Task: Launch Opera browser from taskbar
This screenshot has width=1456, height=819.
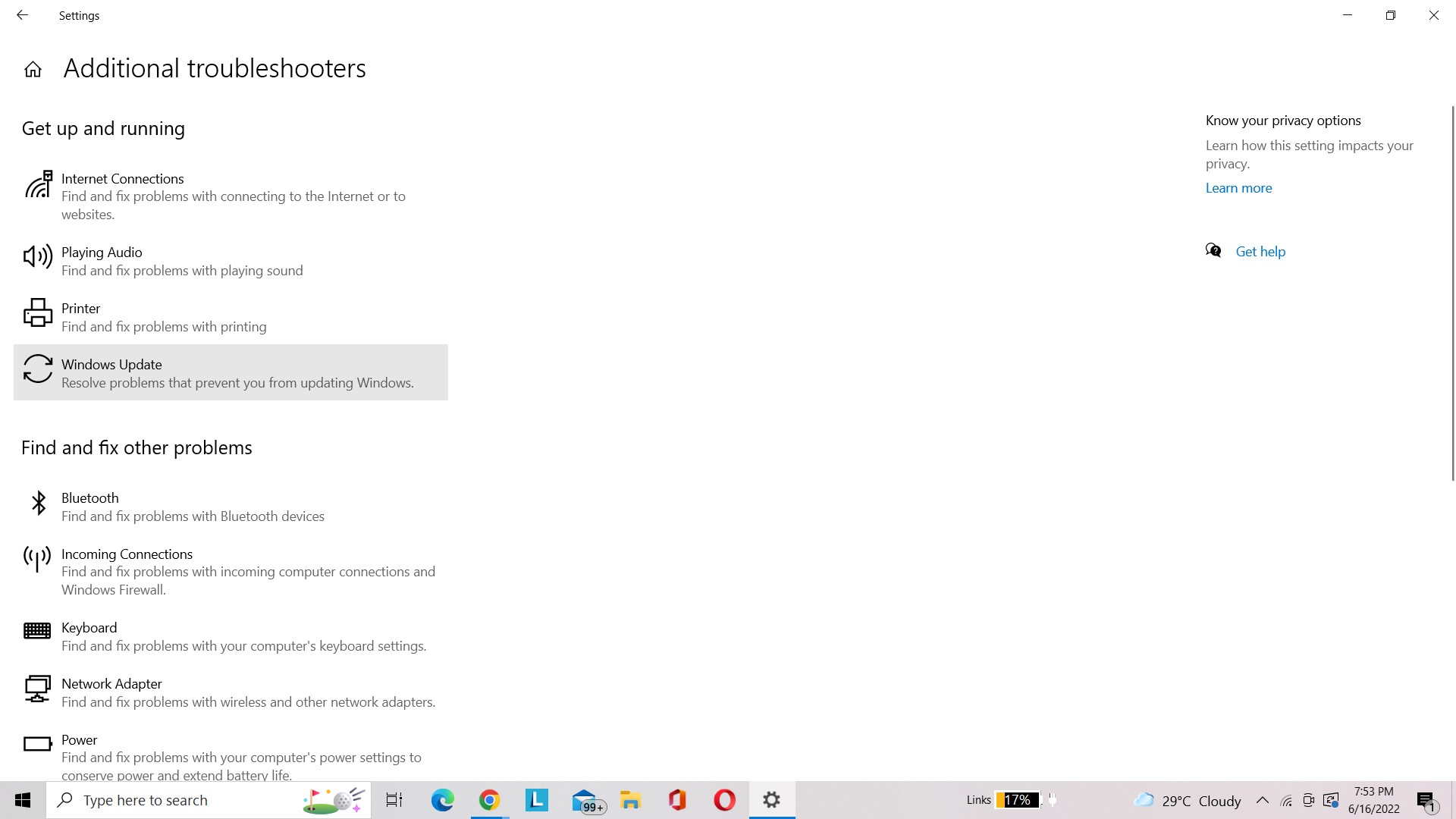Action: click(x=724, y=801)
